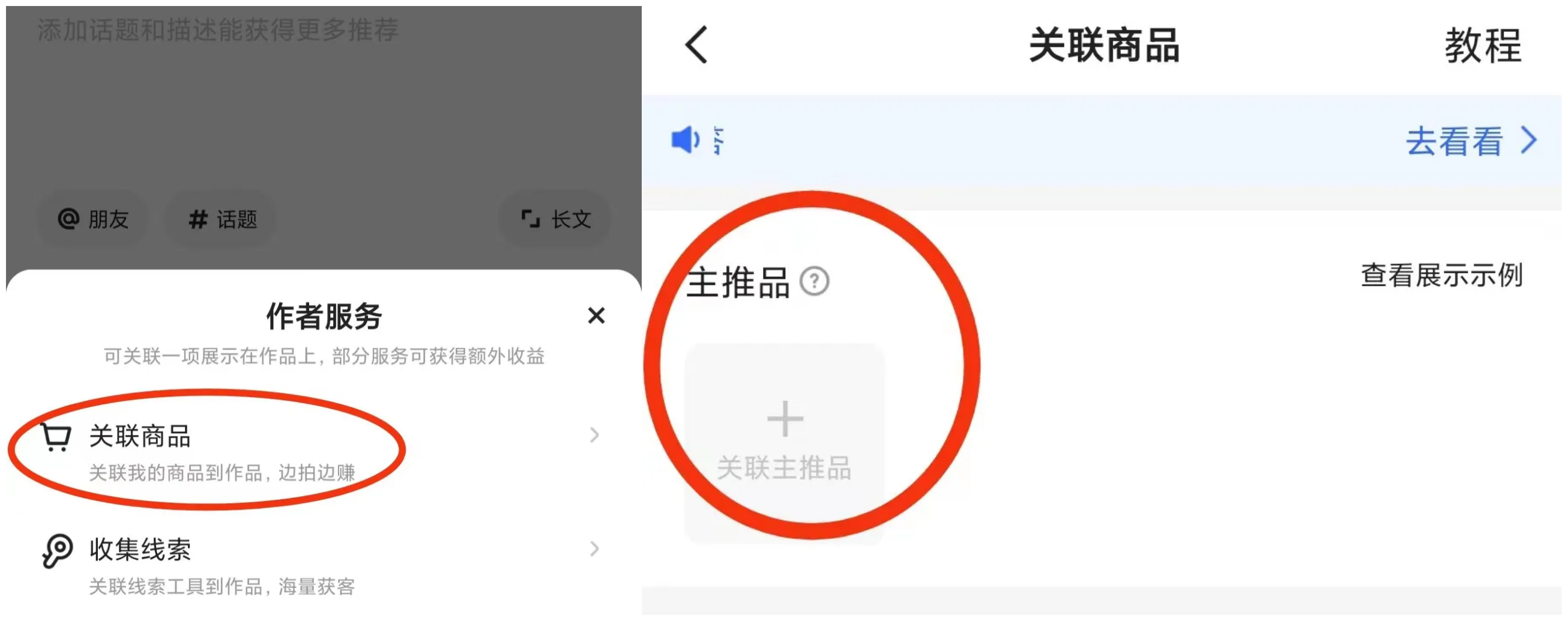Select the 关联主推品 placeholder card

[784, 443]
